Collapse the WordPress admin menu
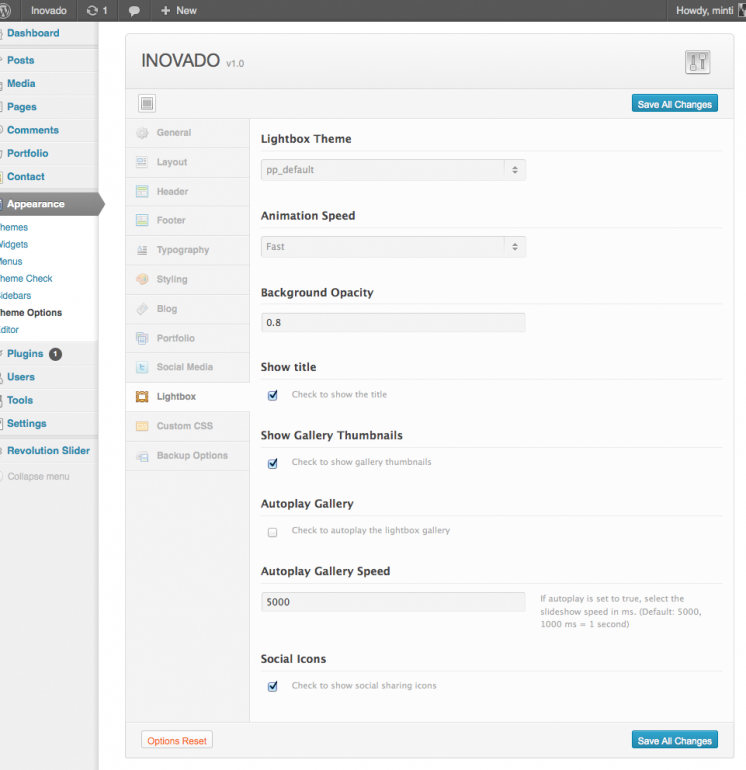Viewport: 746px width, 770px height. 38,476
